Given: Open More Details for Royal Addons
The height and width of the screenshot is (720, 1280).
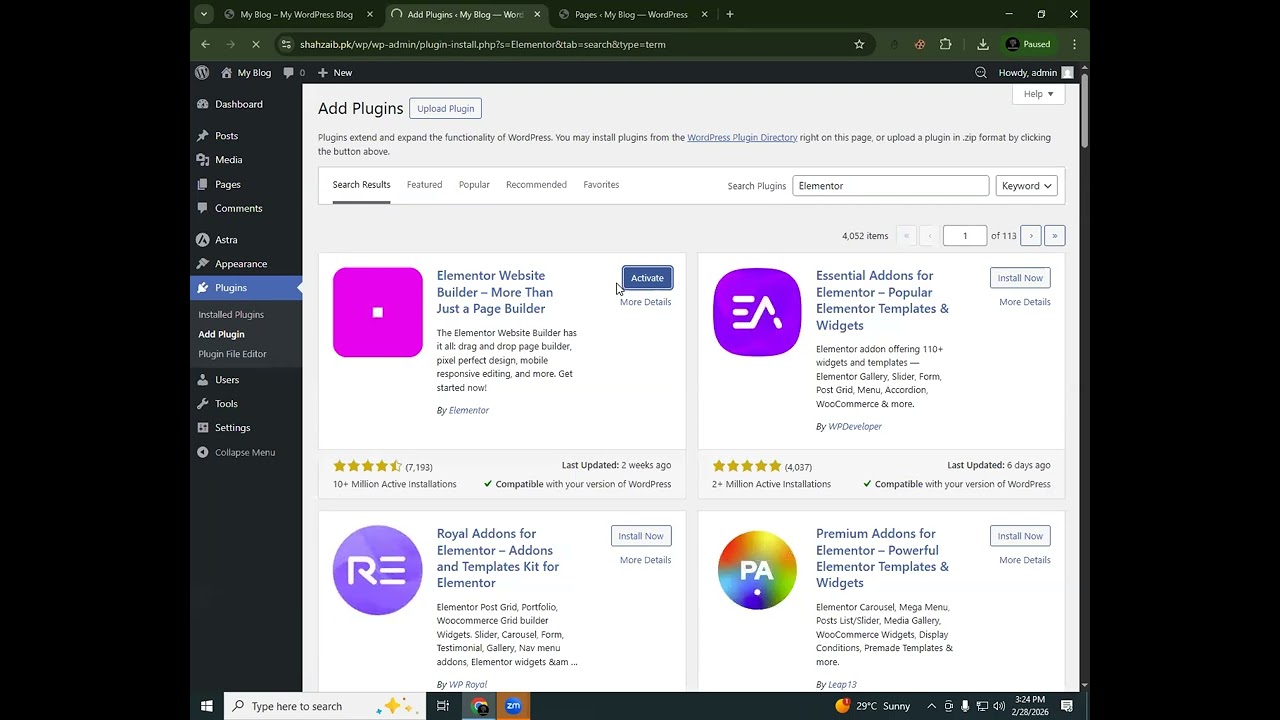Looking at the screenshot, I should tap(645, 560).
